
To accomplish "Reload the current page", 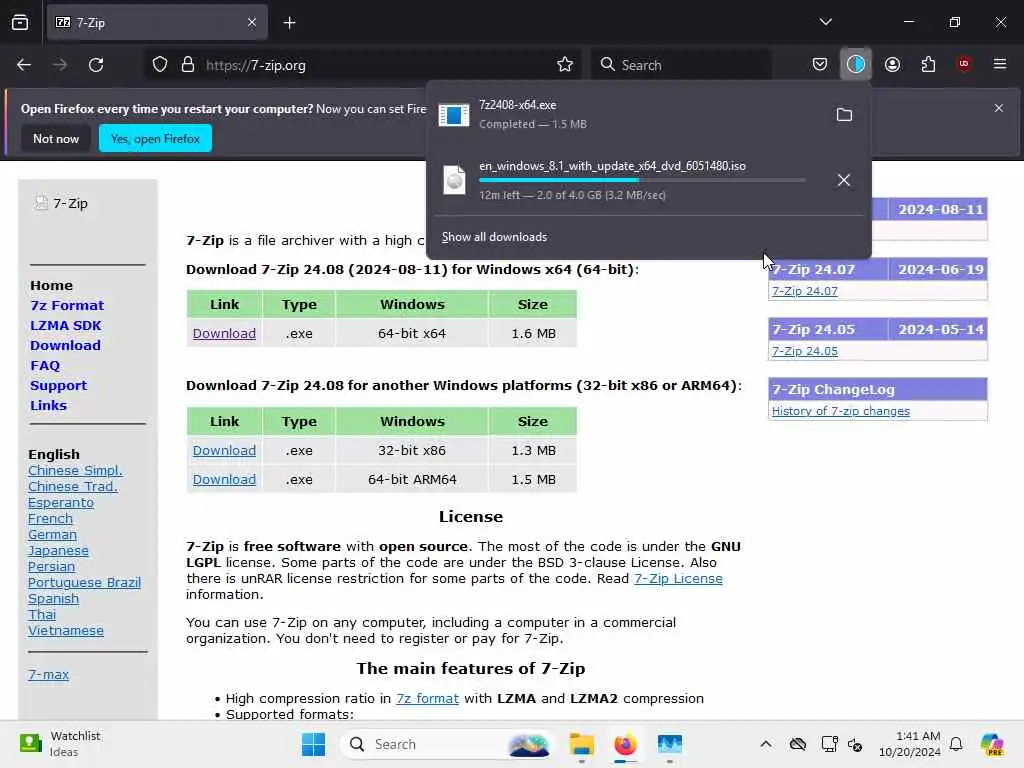I will click(x=96, y=65).
